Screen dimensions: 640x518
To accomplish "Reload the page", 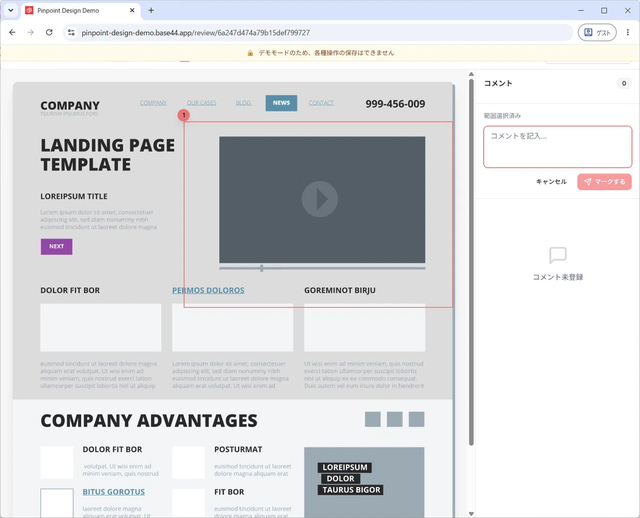I will (49, 32).
